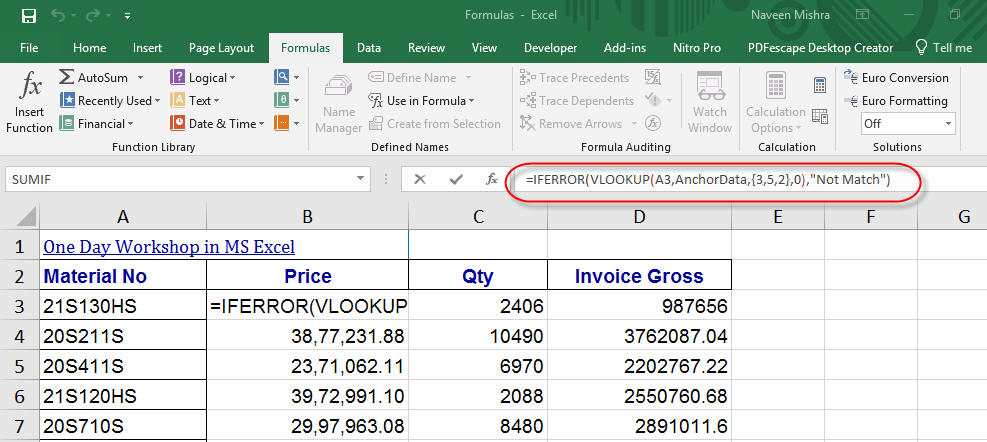Select column A header
This screenshot has width=987, height=442.
pos(123,217)
